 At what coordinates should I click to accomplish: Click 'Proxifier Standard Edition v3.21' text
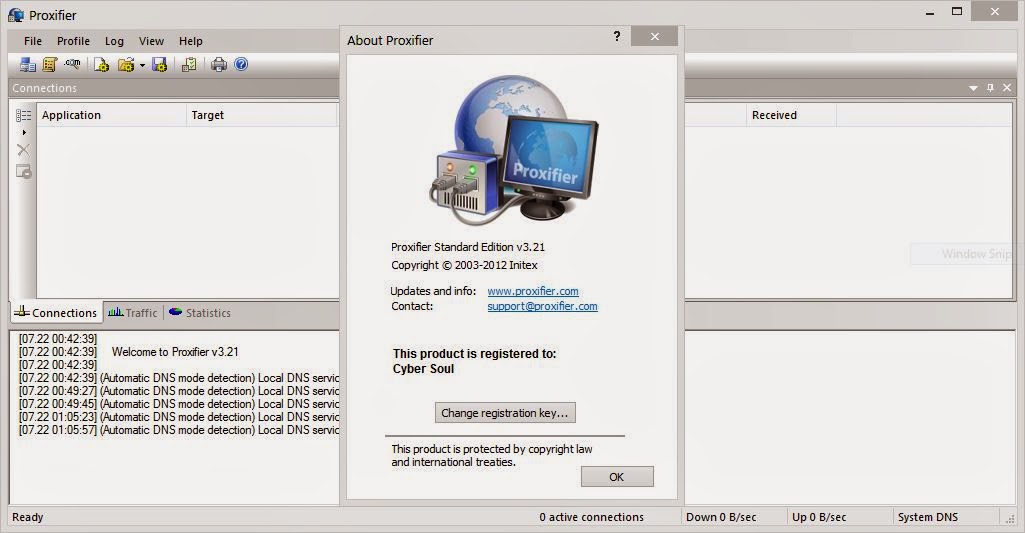point(468,247)
